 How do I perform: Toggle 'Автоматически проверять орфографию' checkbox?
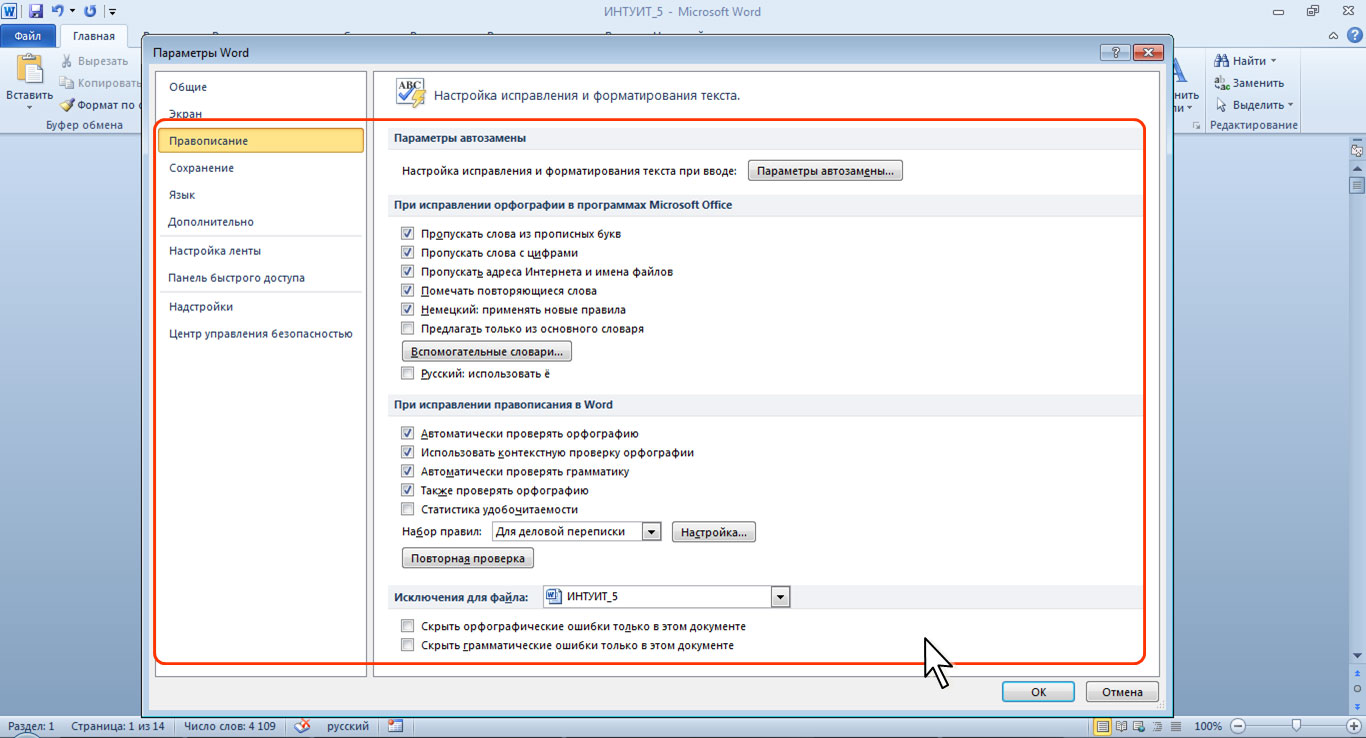pyautogui.click(x=407, y=434)
